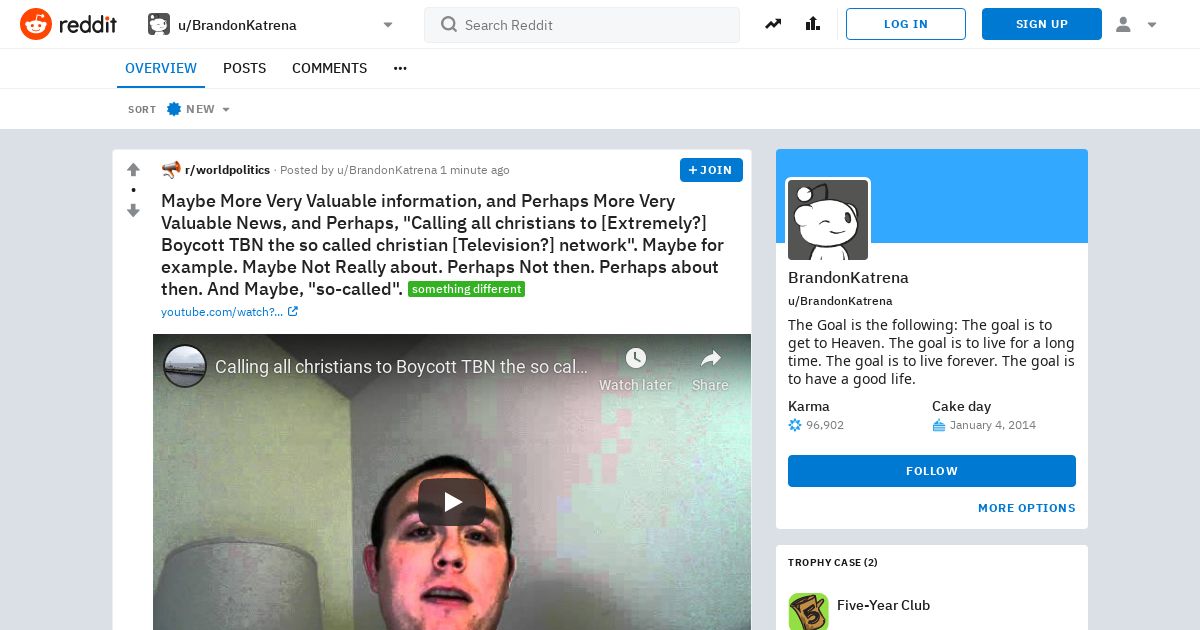Click the u/BrandonKatrena username in profile card

(840, 301)
